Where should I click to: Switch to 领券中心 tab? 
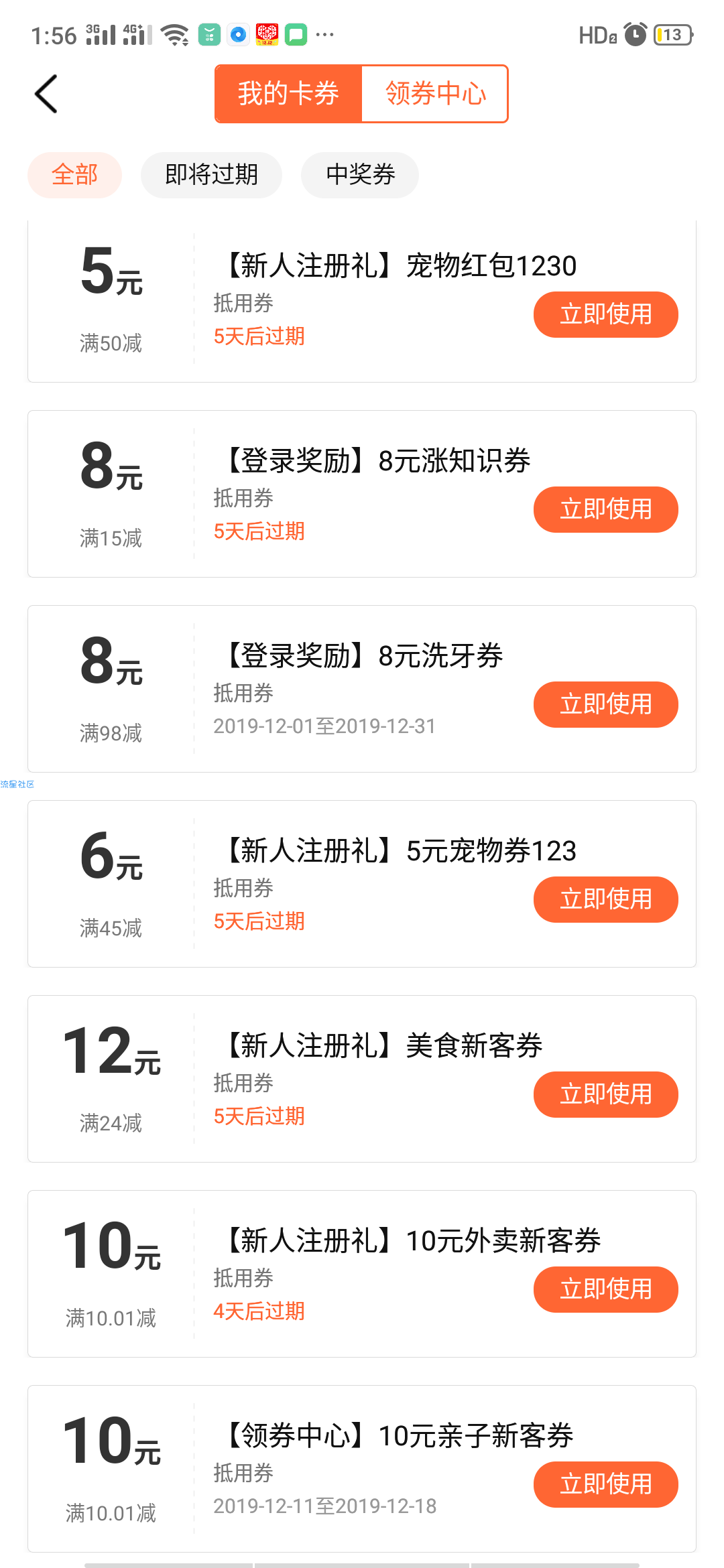click(435, 94)
